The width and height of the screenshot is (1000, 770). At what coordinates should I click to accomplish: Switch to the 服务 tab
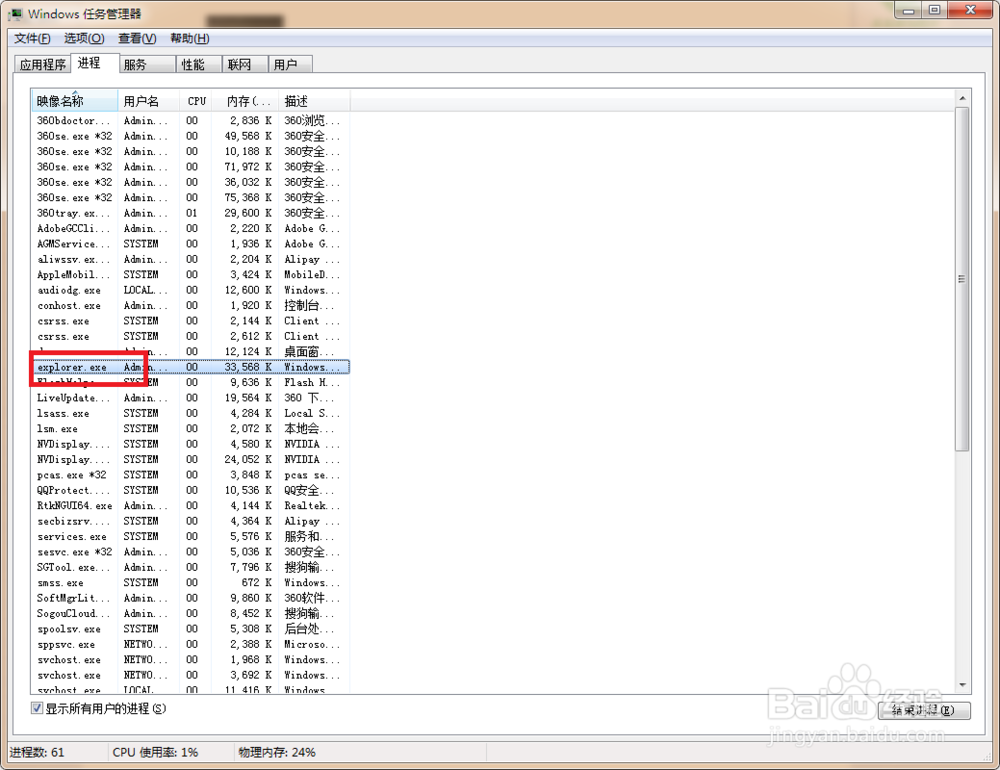(147, 64)
